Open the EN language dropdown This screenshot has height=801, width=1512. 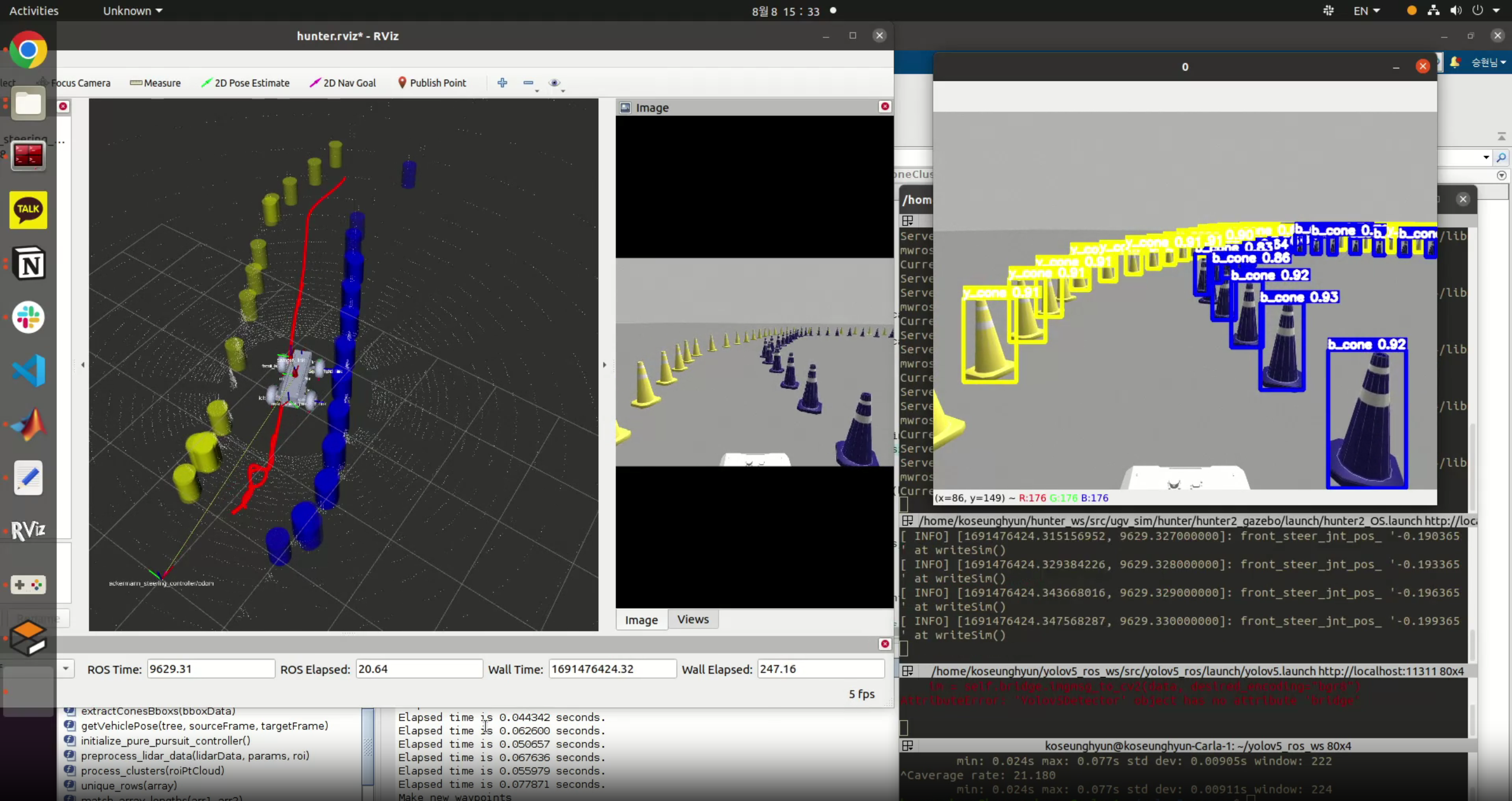click(x=1366, y=10)
